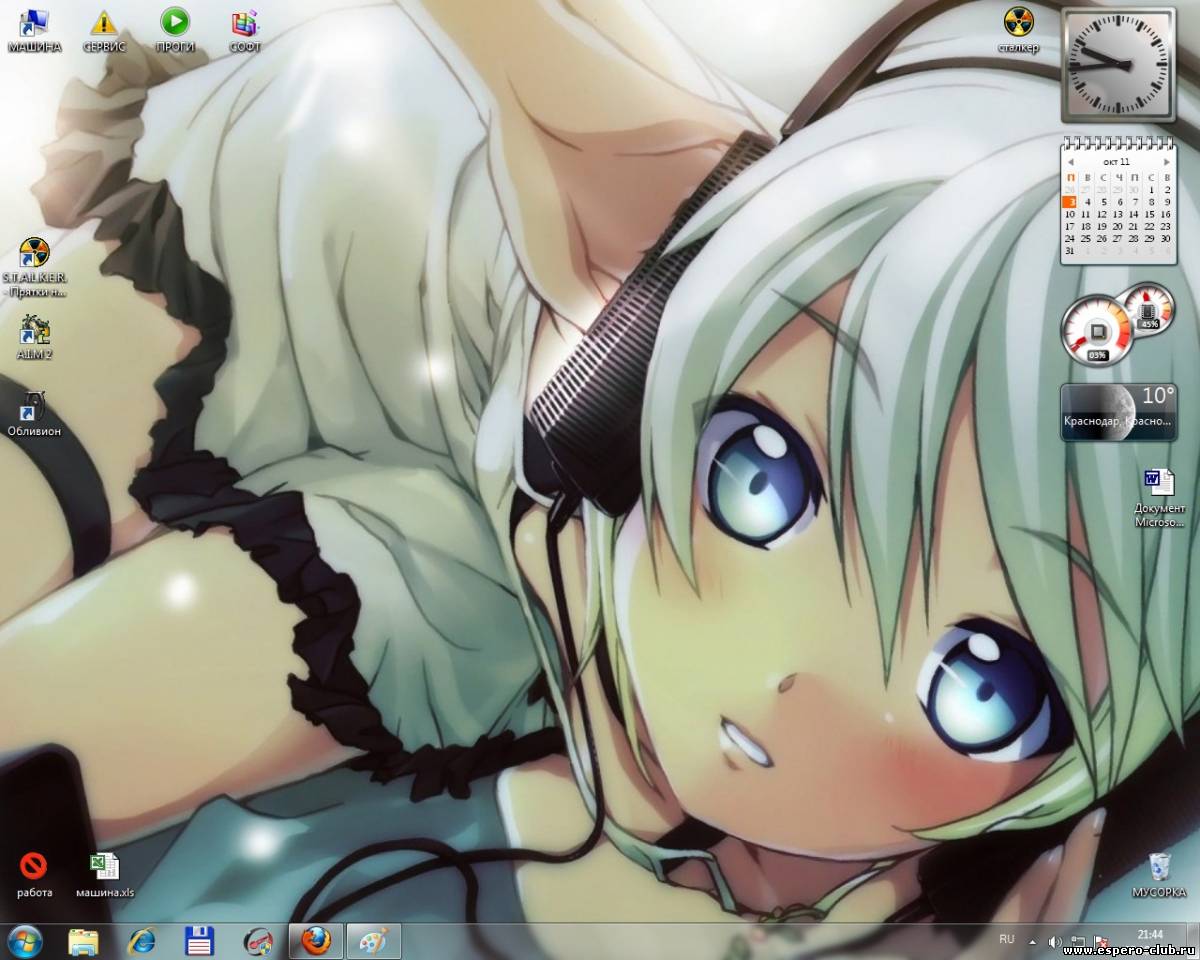Select date 19 in the calendar gadget
Screen dimensions: 1200x960
pyautogui.click(x=1102, y=226)
